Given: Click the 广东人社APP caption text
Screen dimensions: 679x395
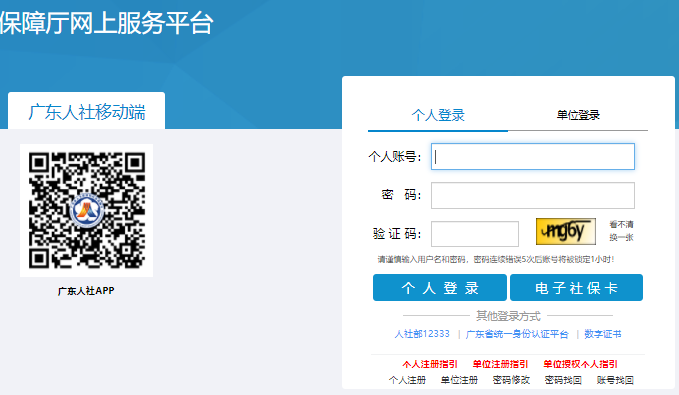Looking at the screenshot, I should coord(86,291).
